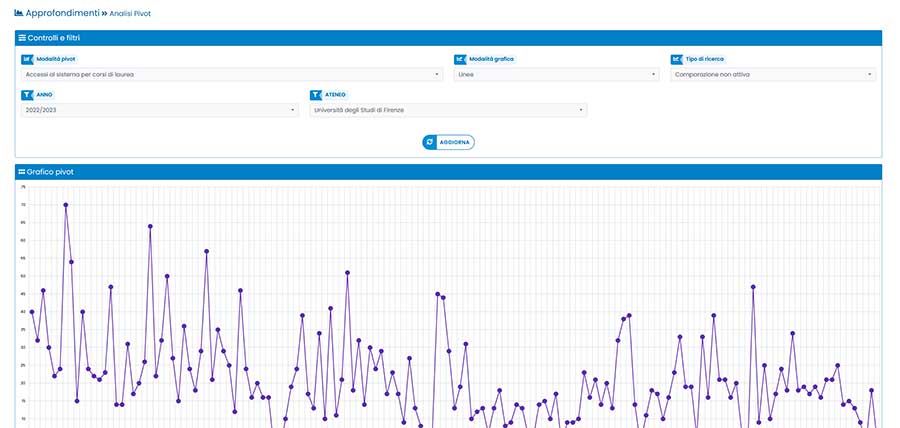The image size is (900, 428).
Task: Click the highest peak data point in chart
Action: tap(65, 205)
